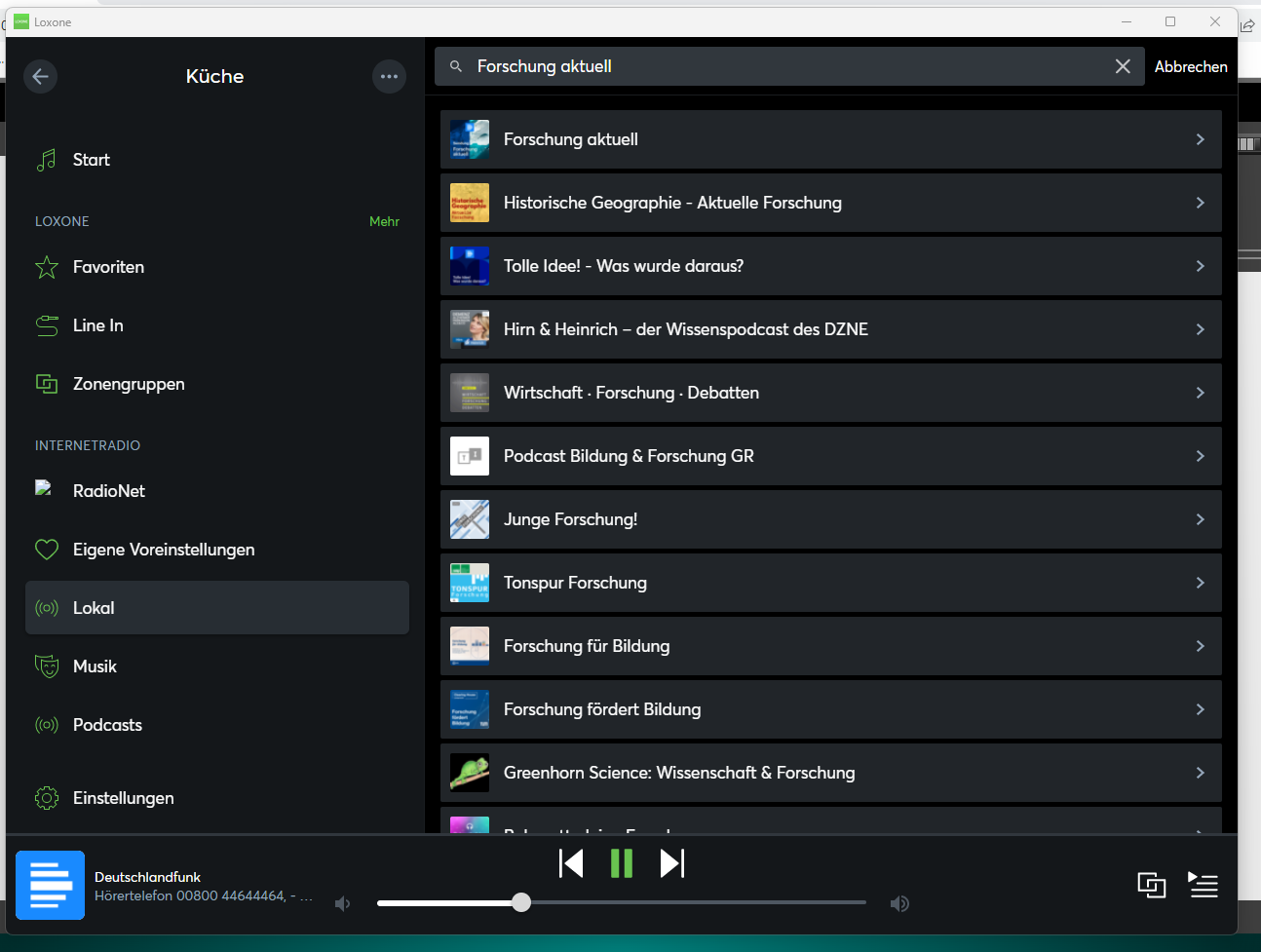Expand the Forschung aktuell result chevron
1261x952 pixels.
[x=1200, y=139]
